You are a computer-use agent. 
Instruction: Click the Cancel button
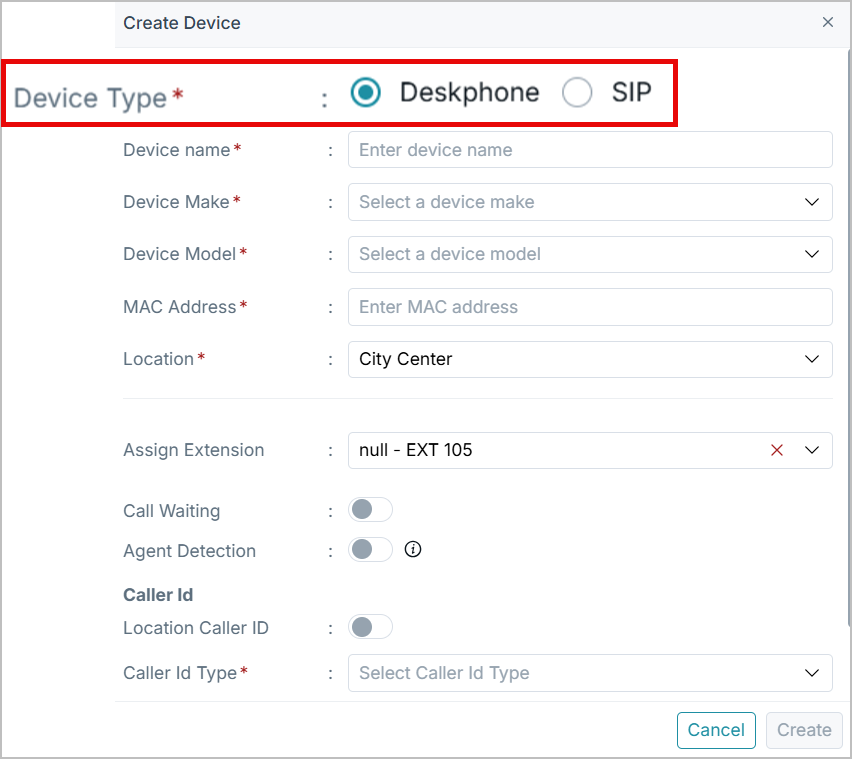(x=716, y=730)
